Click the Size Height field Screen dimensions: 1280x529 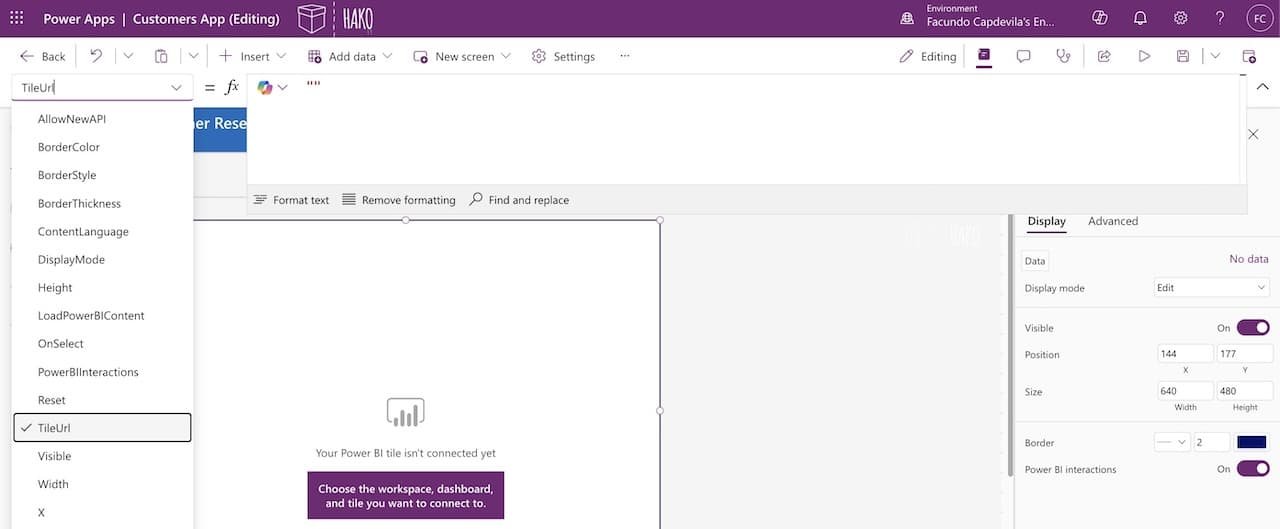pyautogui.click(x=1245, y=391)
